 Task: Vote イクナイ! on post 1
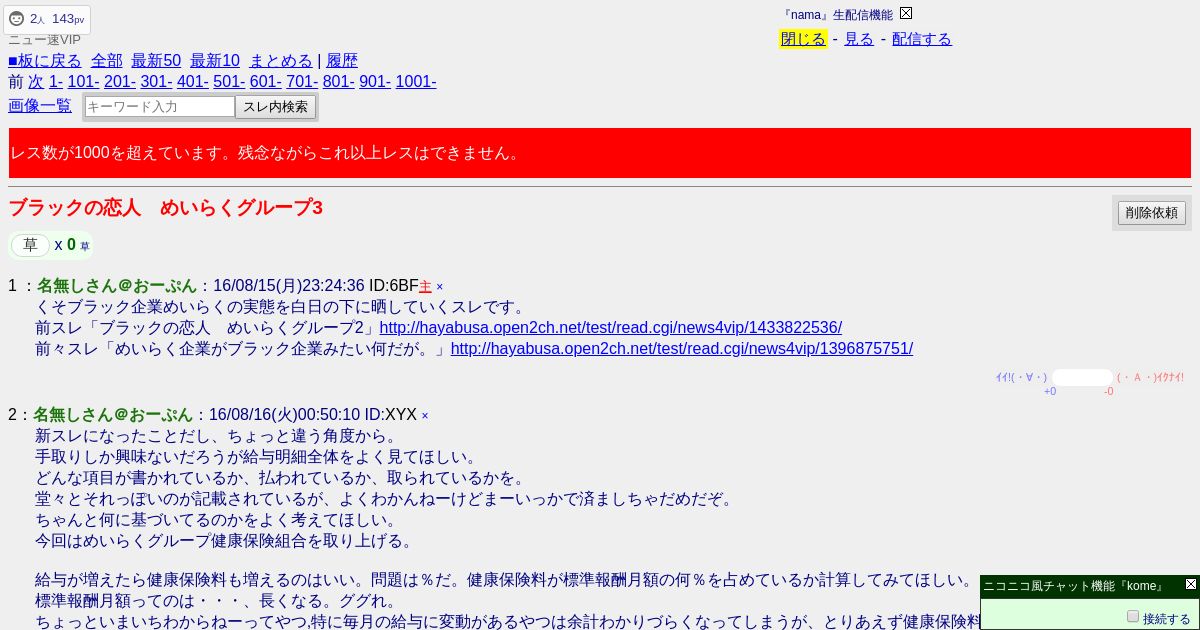[1150, 377]
